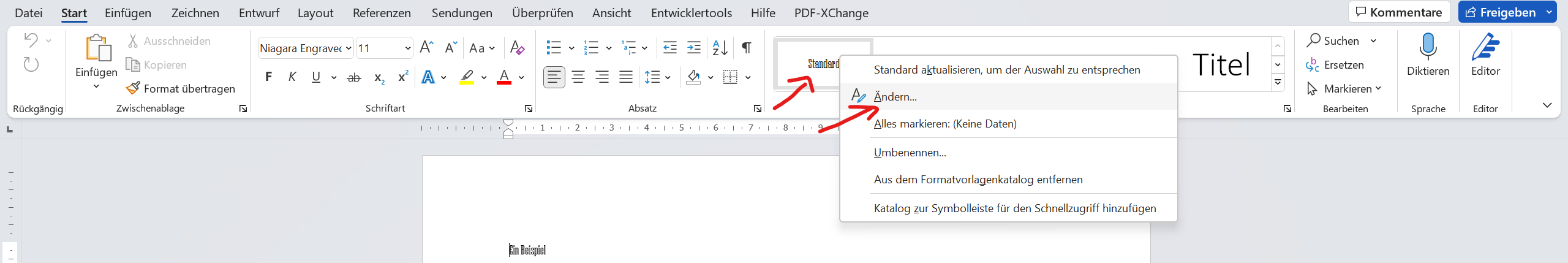Image resolution: width=1568 pixels, height=263 pixels.
Task: Expand the styles gallery more button
Action: click(1278, 82)
